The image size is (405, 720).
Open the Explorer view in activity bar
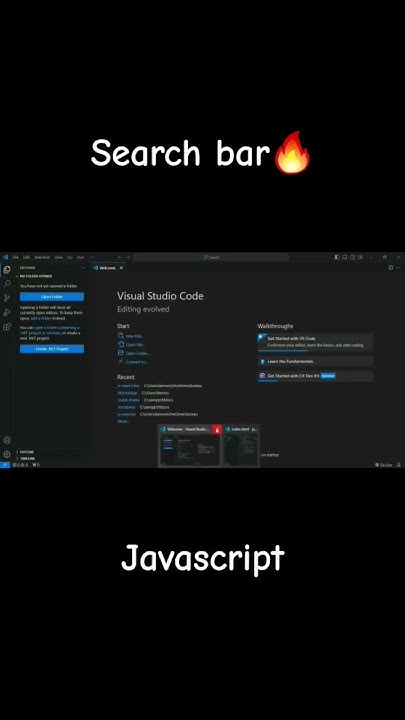pos(7,270)
